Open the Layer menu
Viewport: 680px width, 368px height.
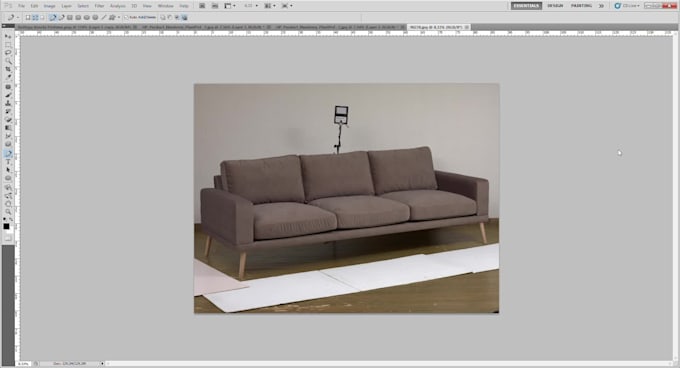(x=66, y=6)
